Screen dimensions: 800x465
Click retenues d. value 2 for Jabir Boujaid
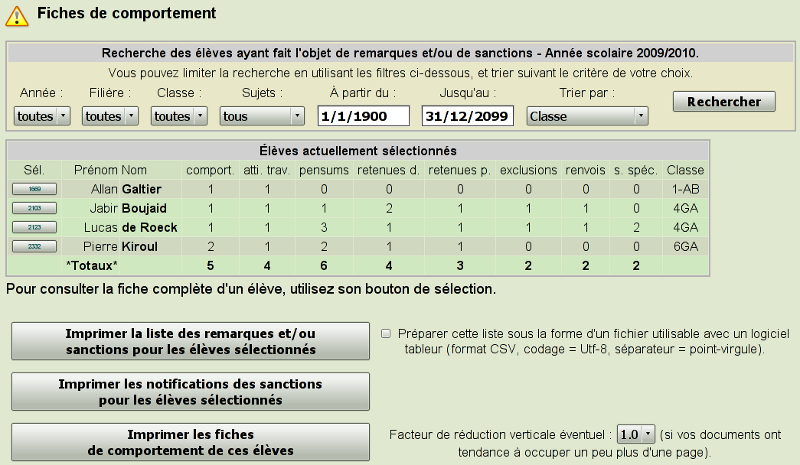(x=389, y=208)
